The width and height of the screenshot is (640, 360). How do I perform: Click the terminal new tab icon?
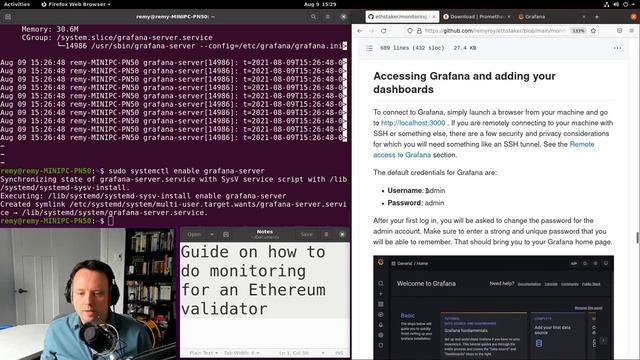pos(8,17)
